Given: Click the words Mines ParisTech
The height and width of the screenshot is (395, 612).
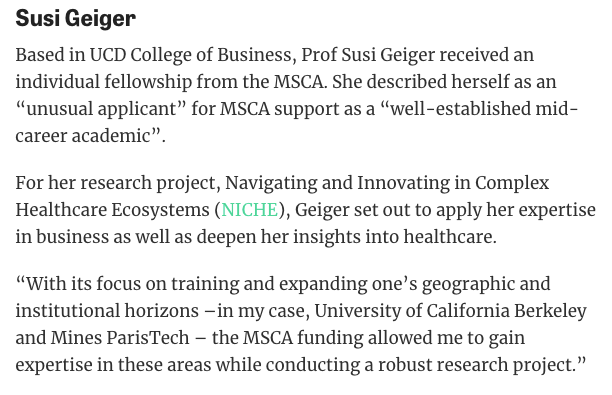Looking at the screenshot, I should click(x=120, y=338).
